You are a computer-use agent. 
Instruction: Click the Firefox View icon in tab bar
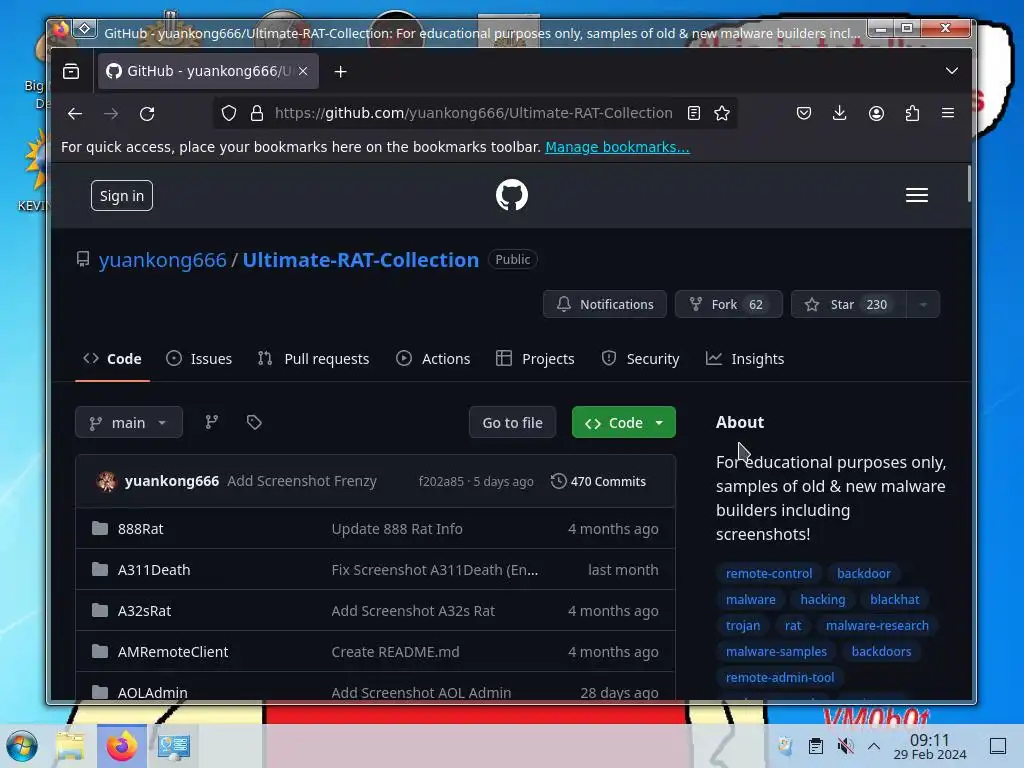point(71,71)
